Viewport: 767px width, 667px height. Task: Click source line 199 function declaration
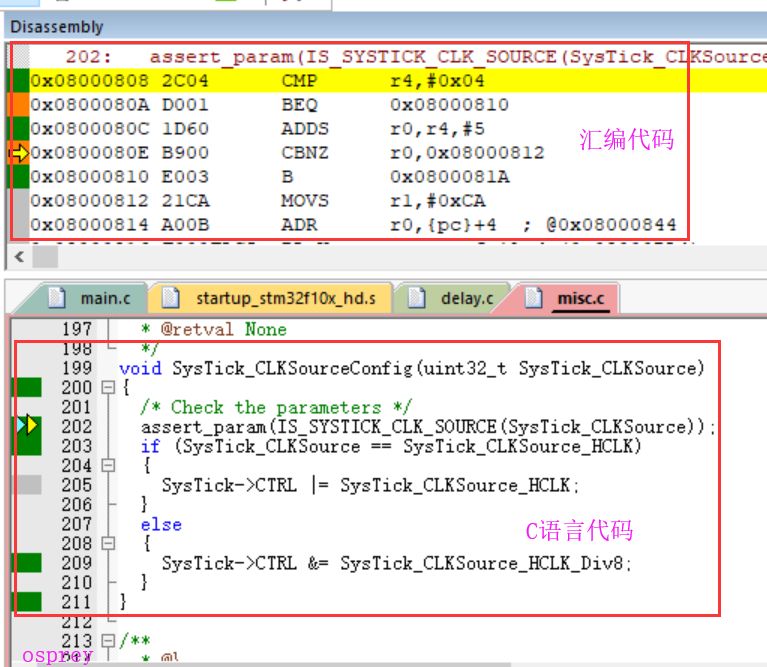411,368
